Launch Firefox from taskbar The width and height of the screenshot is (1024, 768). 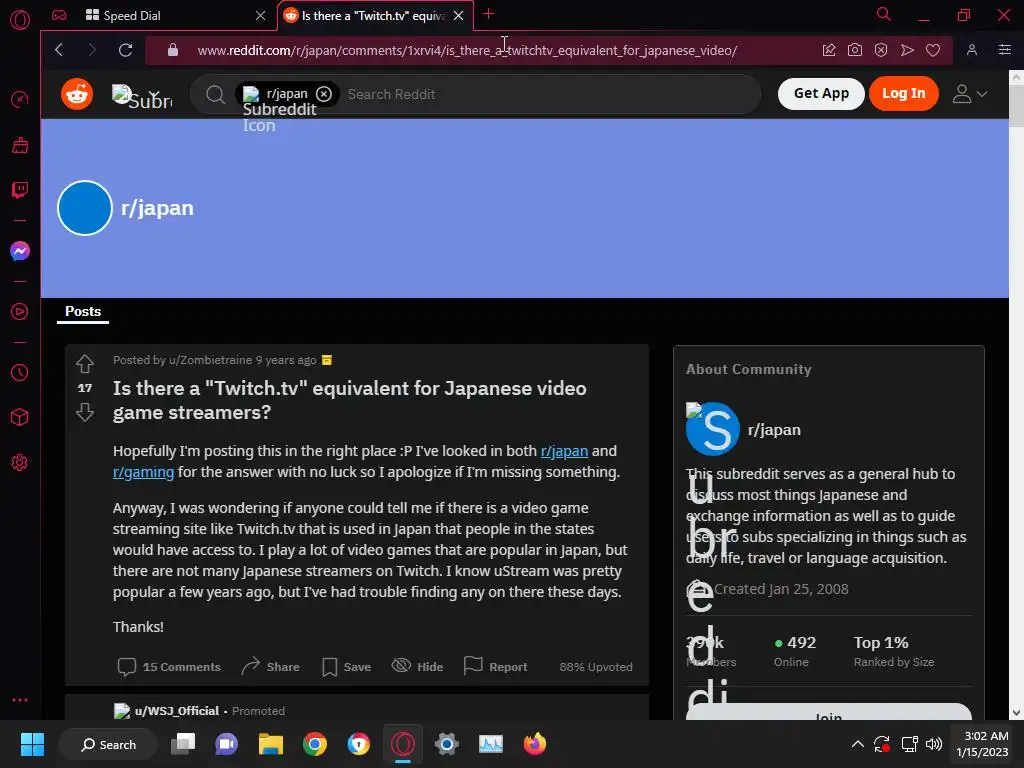point(535,744)
